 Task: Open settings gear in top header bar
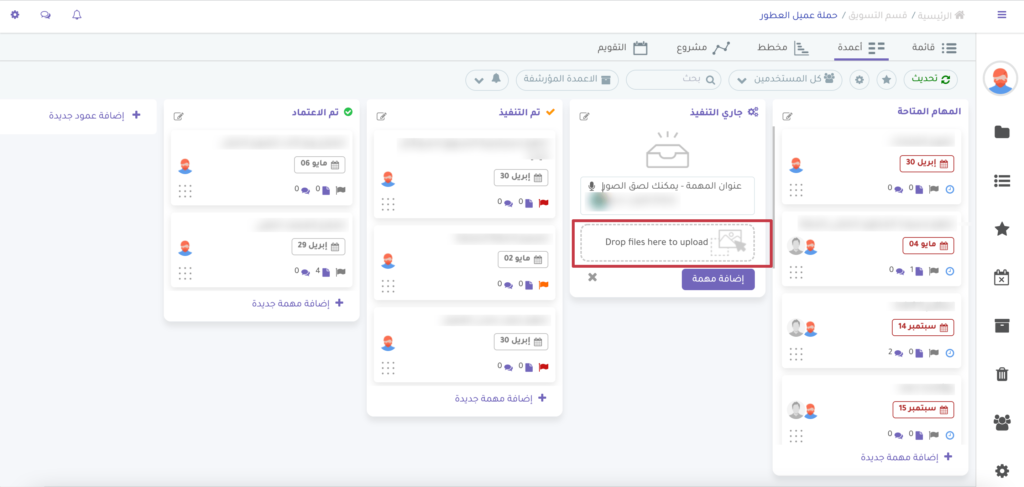15,14
